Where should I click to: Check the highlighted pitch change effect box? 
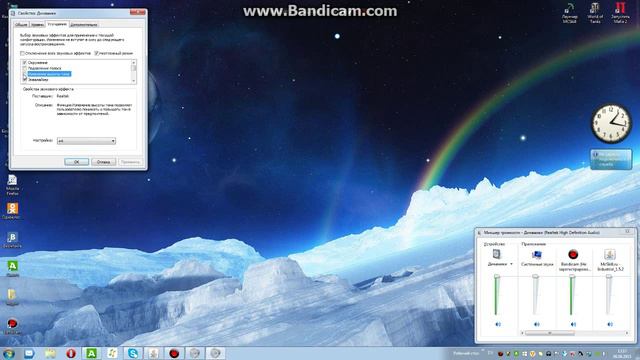[x=24, y=74]
